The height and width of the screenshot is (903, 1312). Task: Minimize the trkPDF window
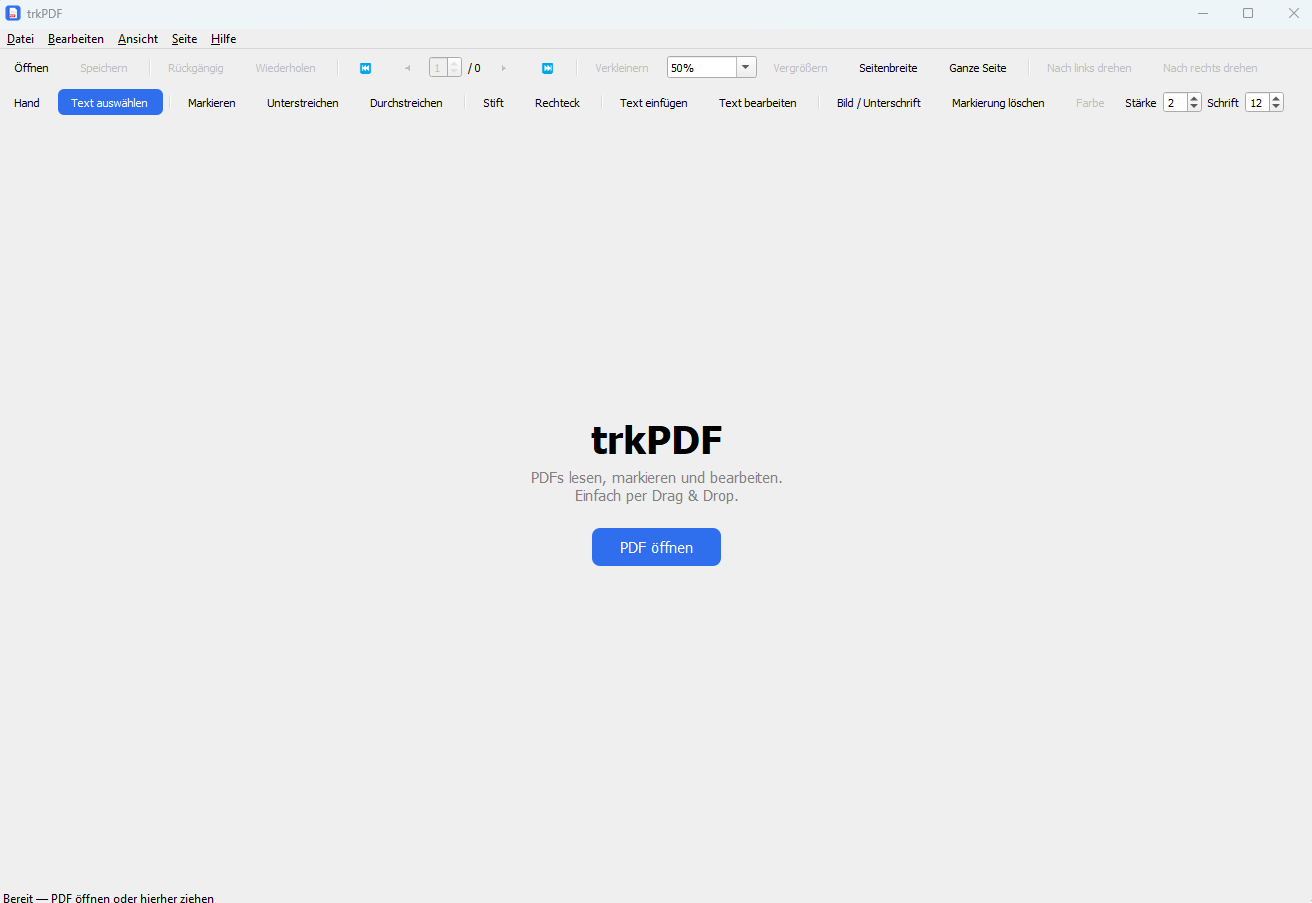1203,13
